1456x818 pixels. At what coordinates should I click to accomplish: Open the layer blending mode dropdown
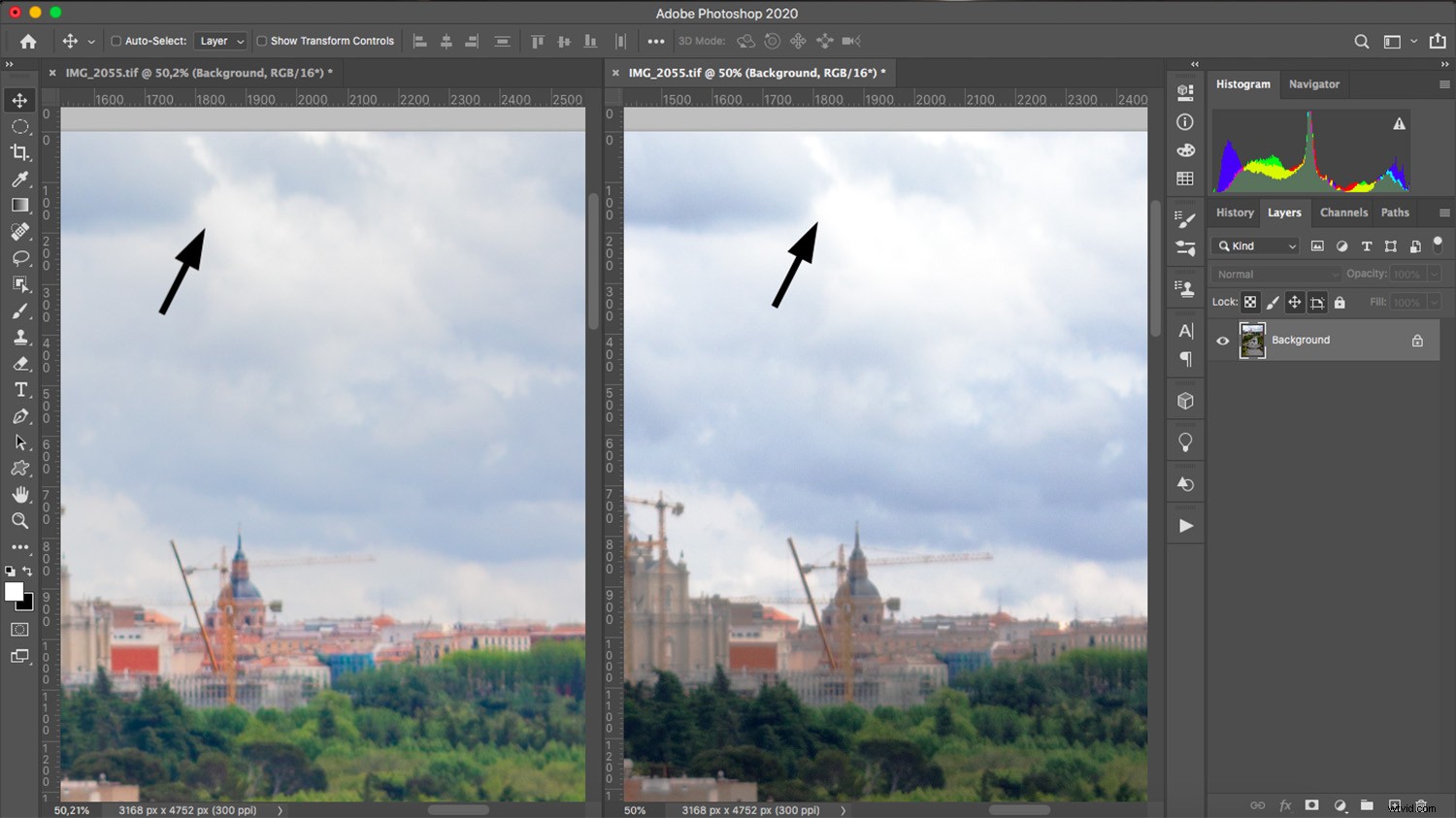click(x=1274, y=274)
